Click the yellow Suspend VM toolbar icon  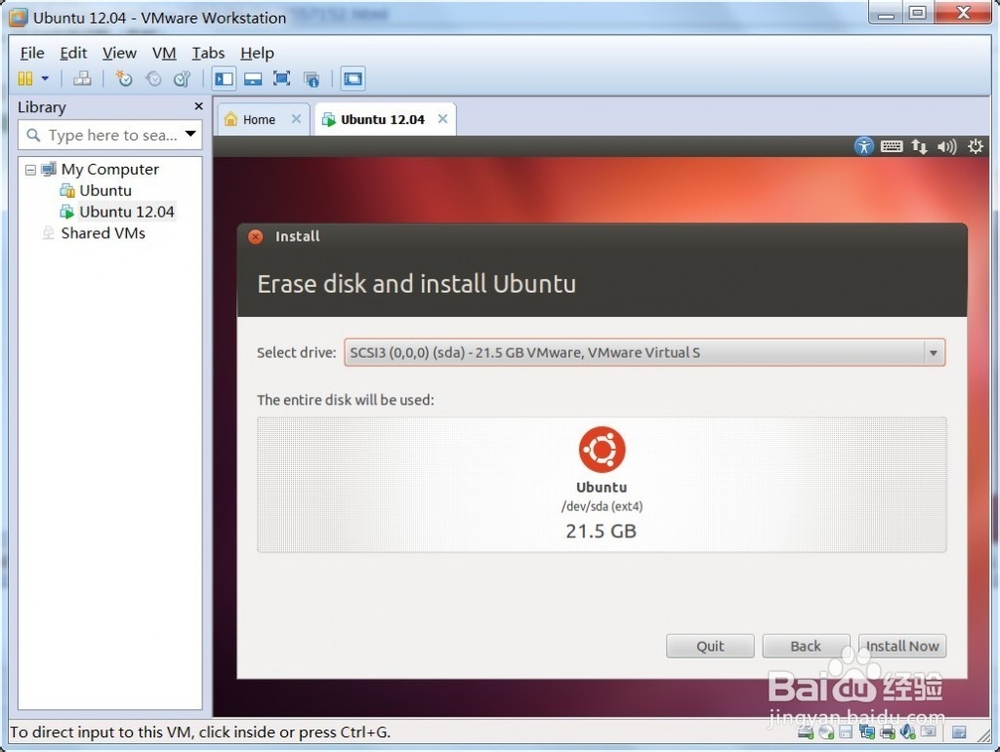(x=25, y=78)
